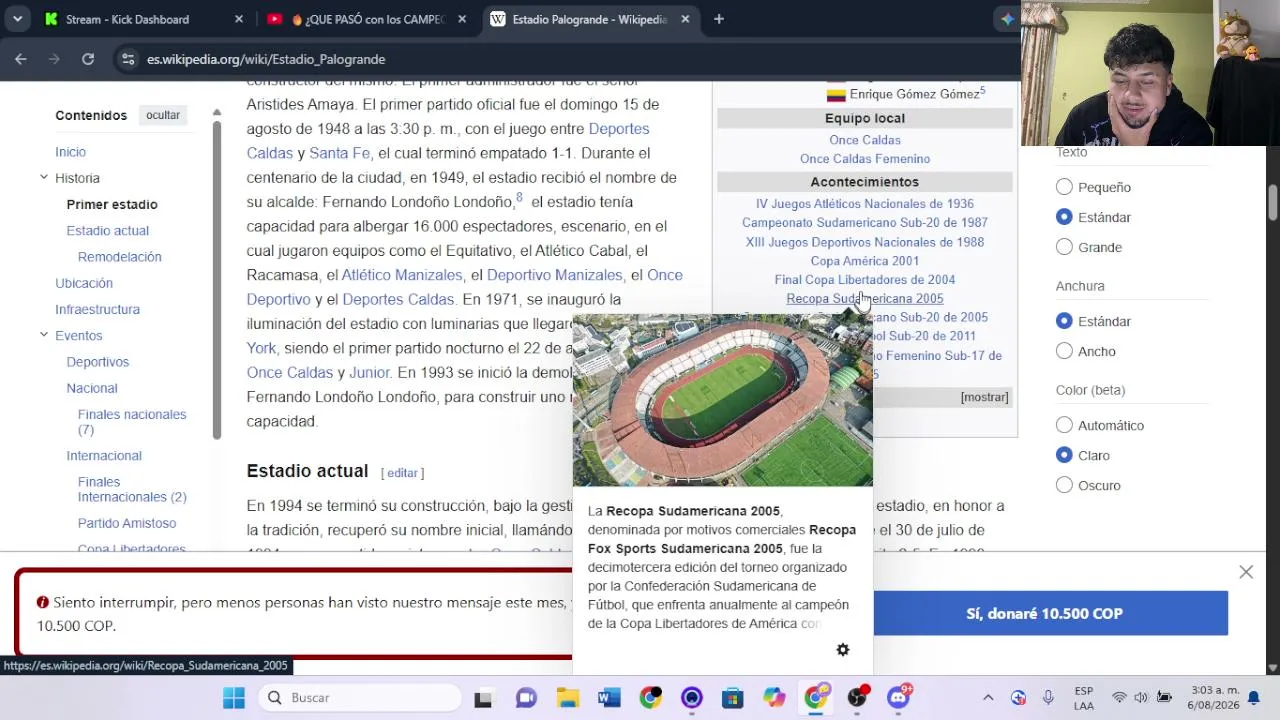Launch File Explorer from the taskbar
This screenshot has width=1280, height=720.
point(568,698)
